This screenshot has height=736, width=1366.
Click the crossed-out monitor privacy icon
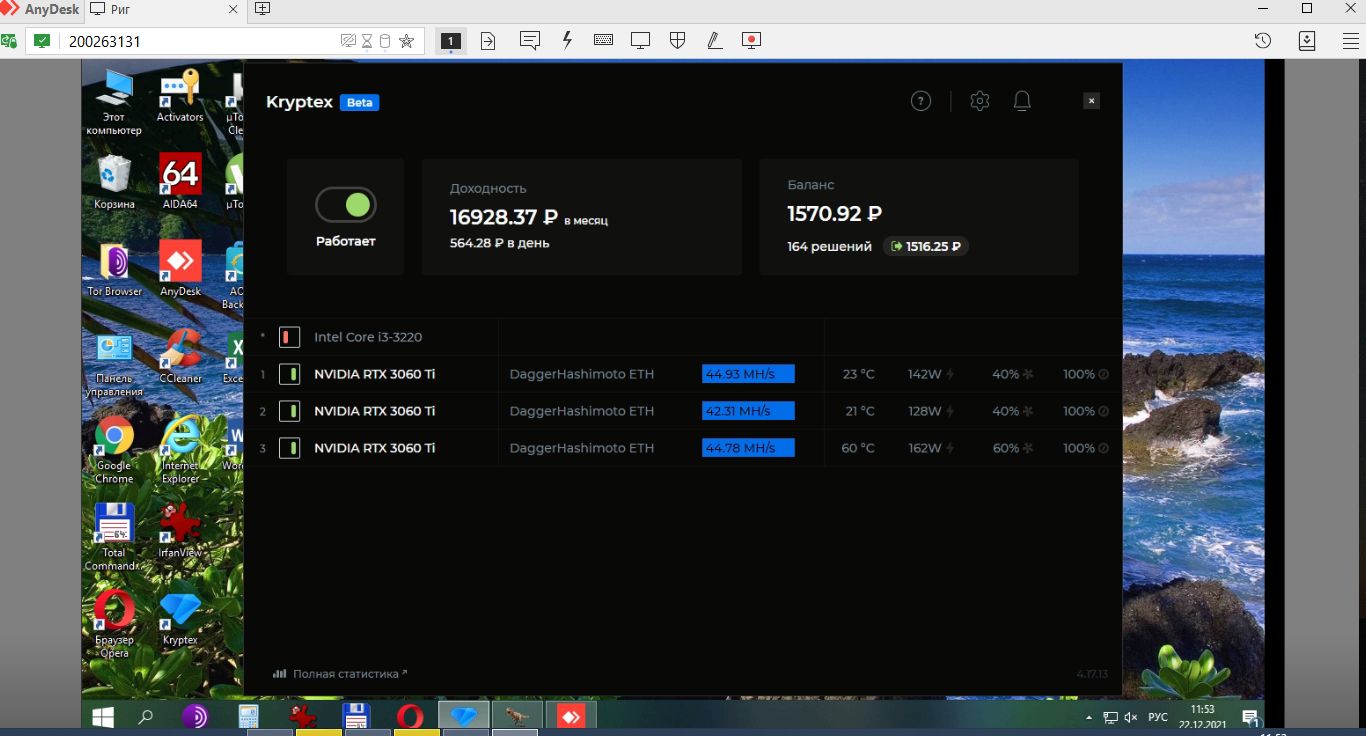(349, 41)
